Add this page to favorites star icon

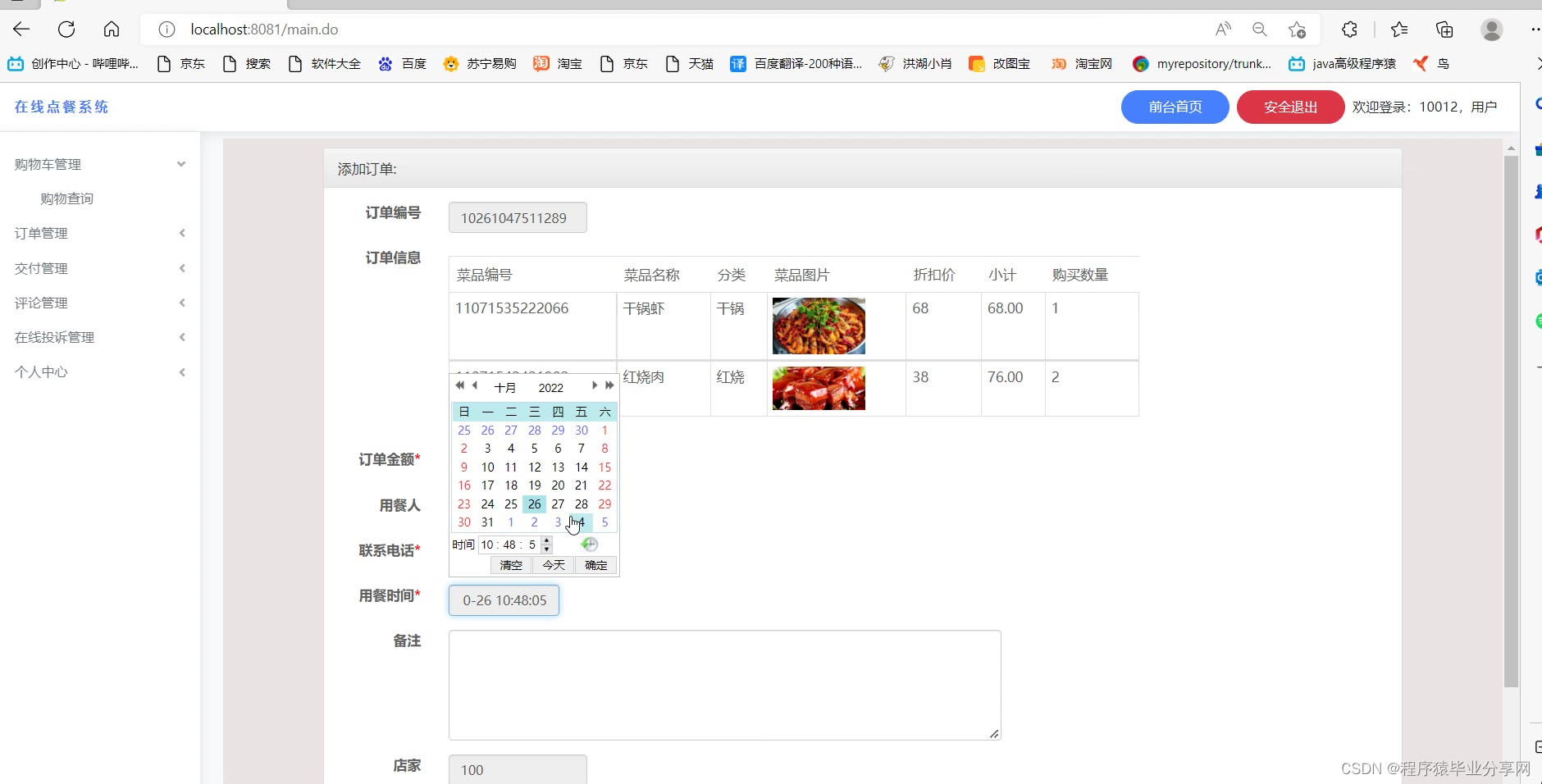point(1297,30)
